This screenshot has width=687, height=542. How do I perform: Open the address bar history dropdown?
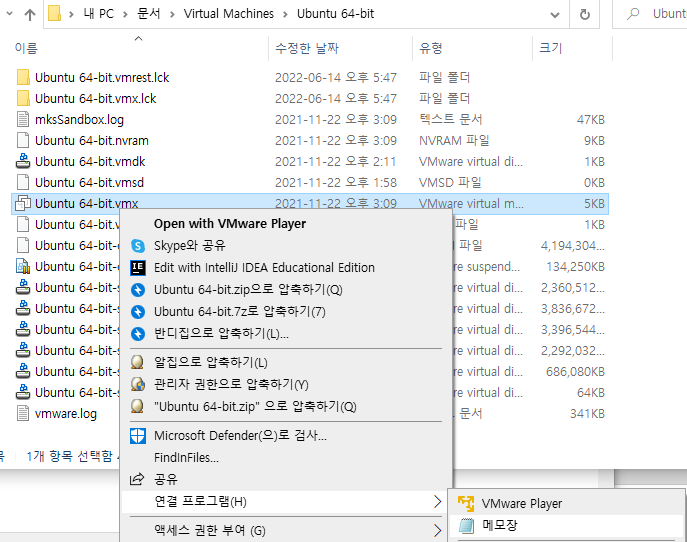555,15
